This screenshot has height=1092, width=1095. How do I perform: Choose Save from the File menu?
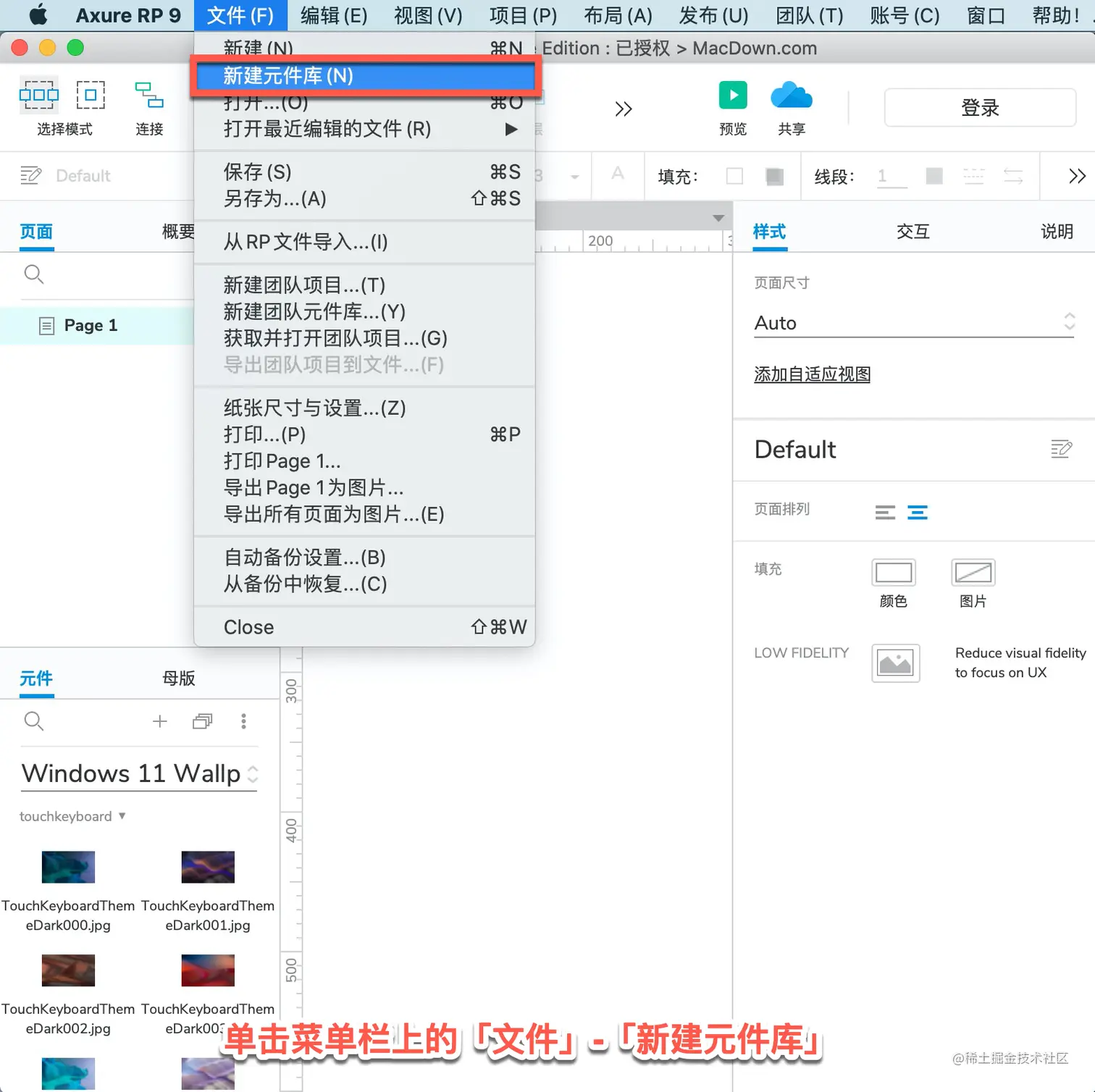364,172
